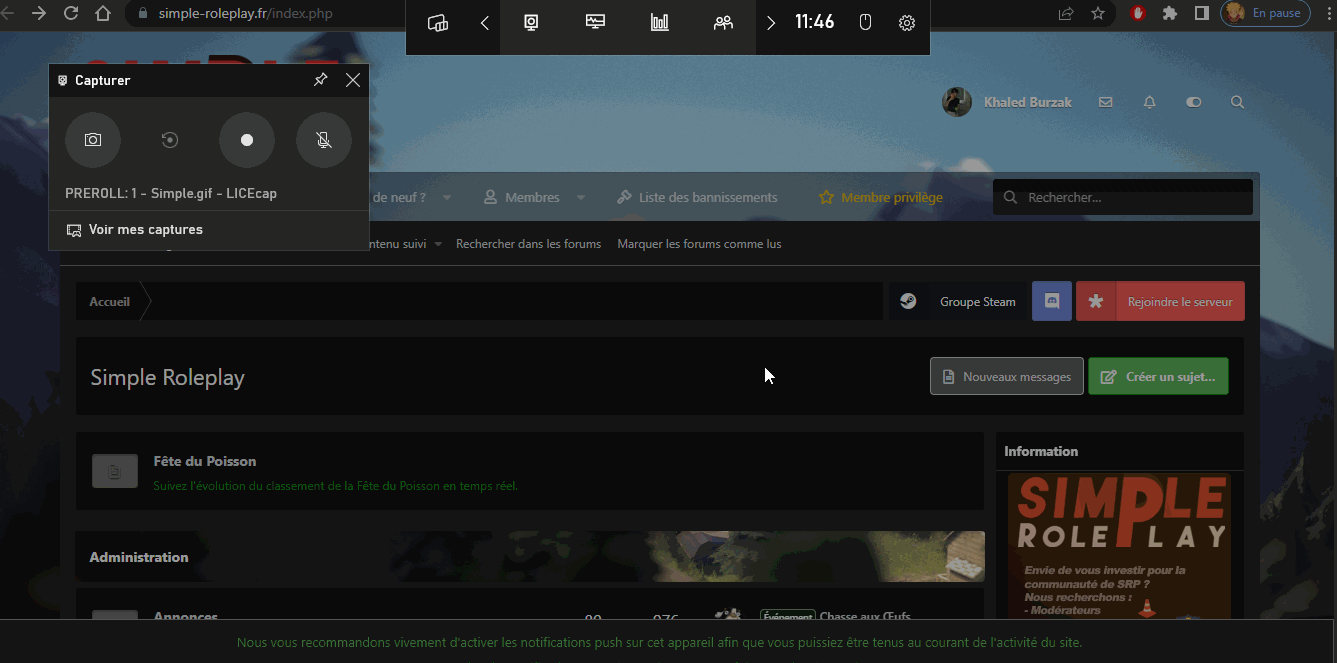Open the red hand extension icon
This screenshot has width=1337, height=663.
tap(1138, 14)
